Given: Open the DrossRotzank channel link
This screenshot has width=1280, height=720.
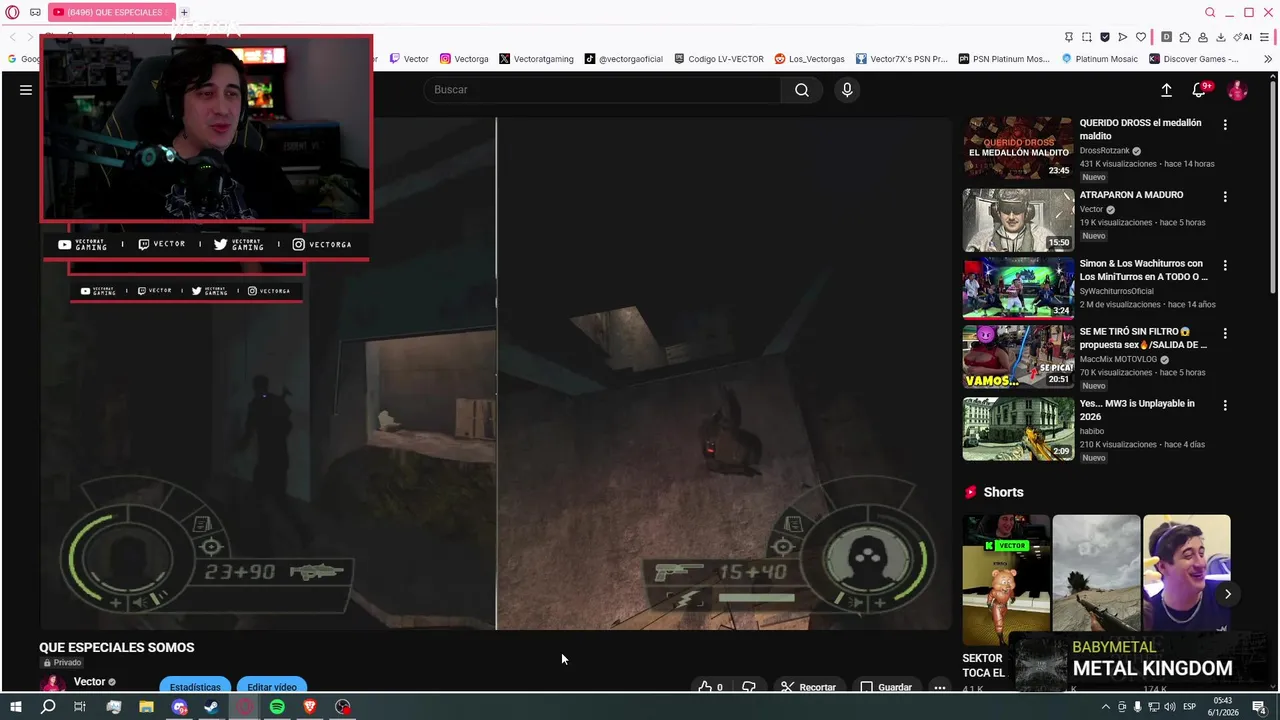Looking at the screenshot, I should (x=1104, y=151).
